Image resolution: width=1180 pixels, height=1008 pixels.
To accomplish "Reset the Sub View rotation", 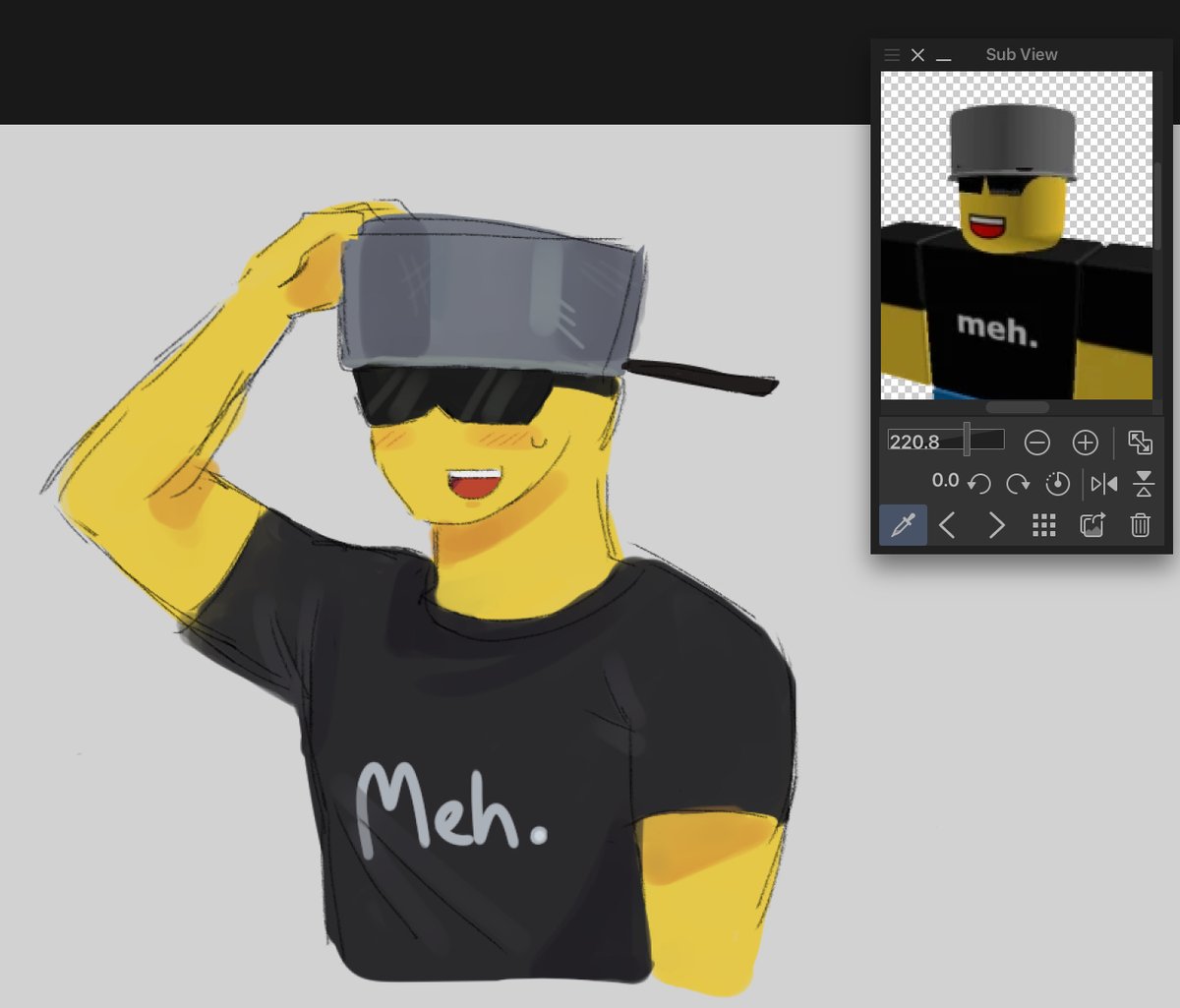I will (x=1058, y=483).
